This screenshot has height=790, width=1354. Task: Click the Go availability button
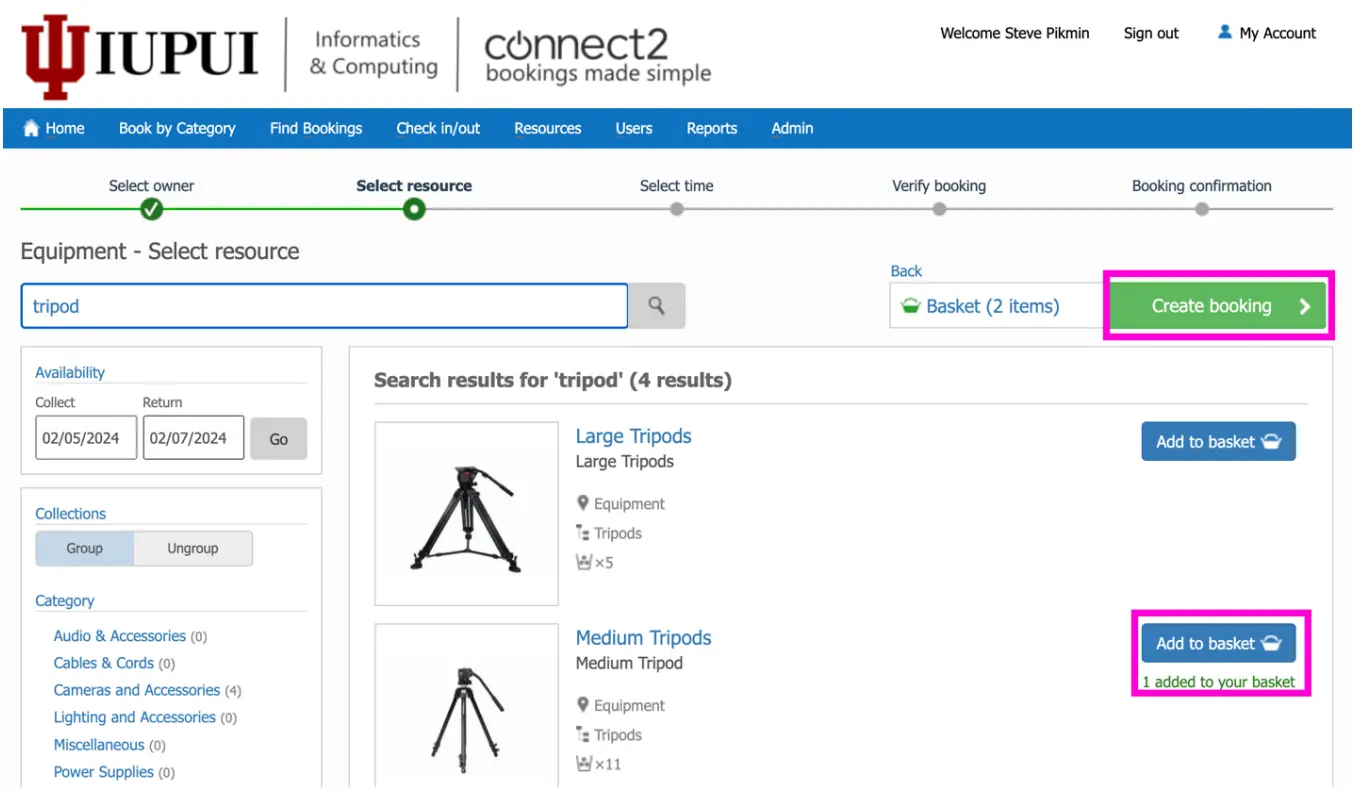click(x=279, y=439)
